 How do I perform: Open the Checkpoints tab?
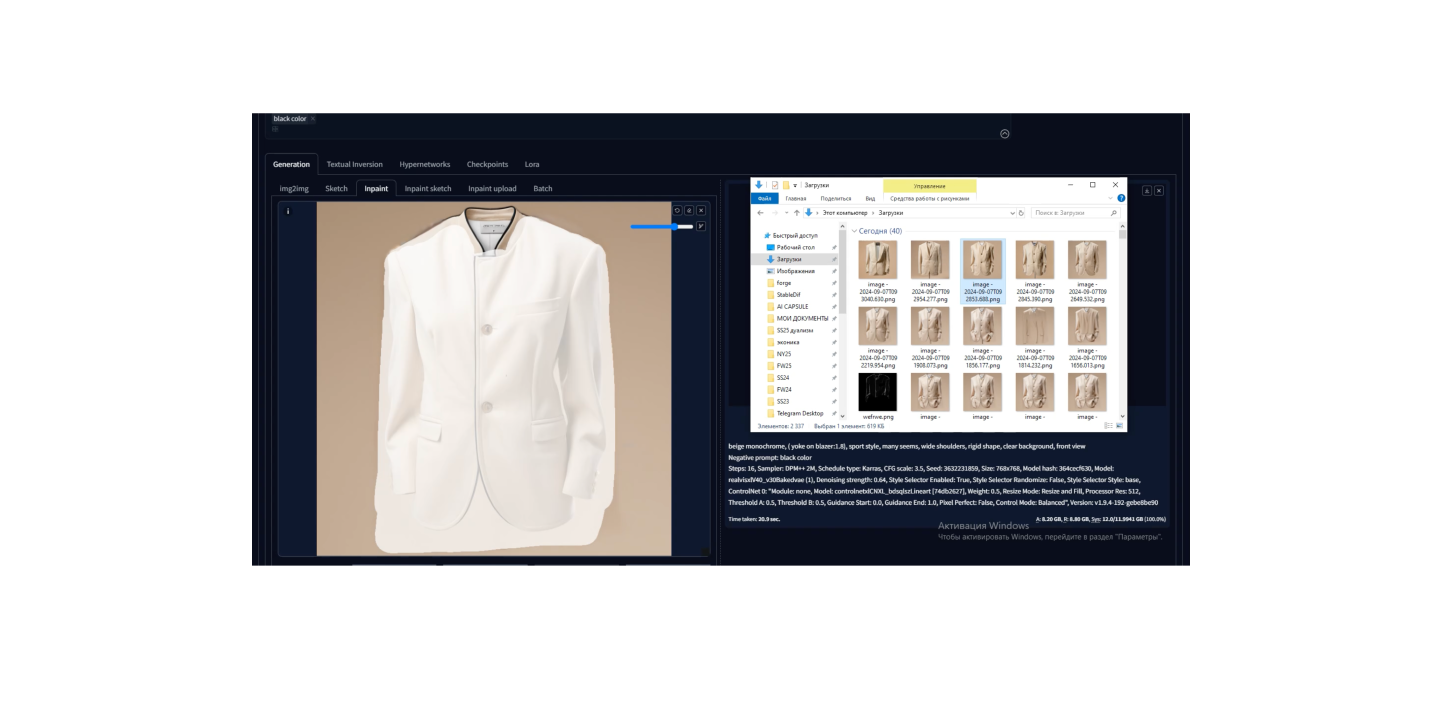pyautogui.click(x=487, y=164)
